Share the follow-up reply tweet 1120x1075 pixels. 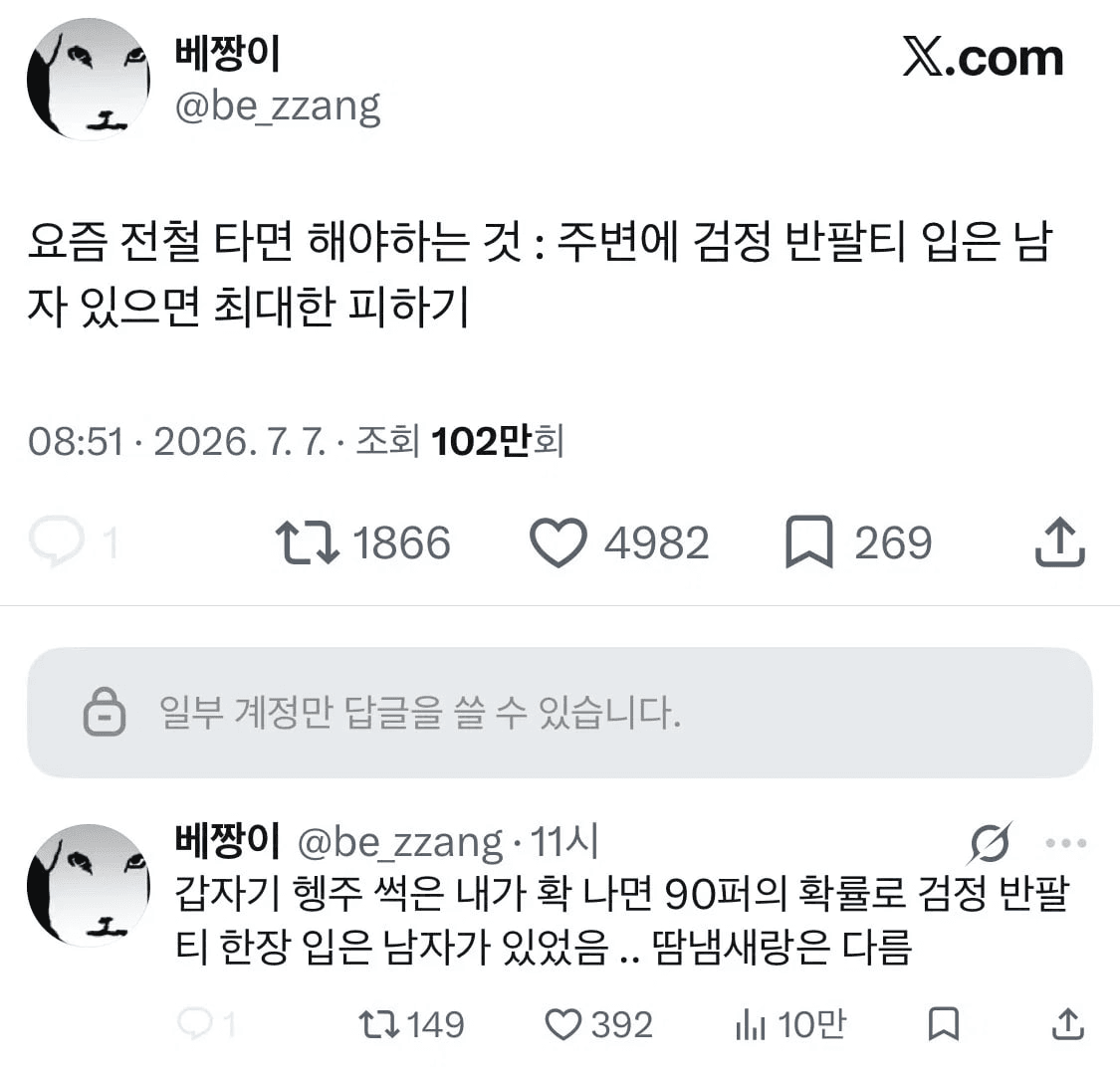[1068, 1023]
